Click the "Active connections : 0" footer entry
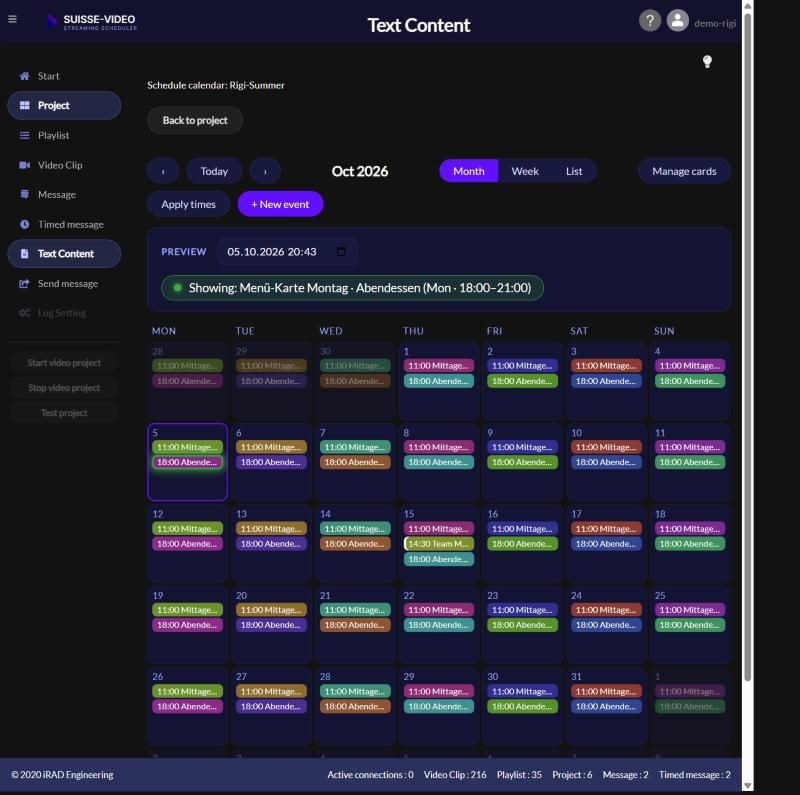 [x=370, y=775]
